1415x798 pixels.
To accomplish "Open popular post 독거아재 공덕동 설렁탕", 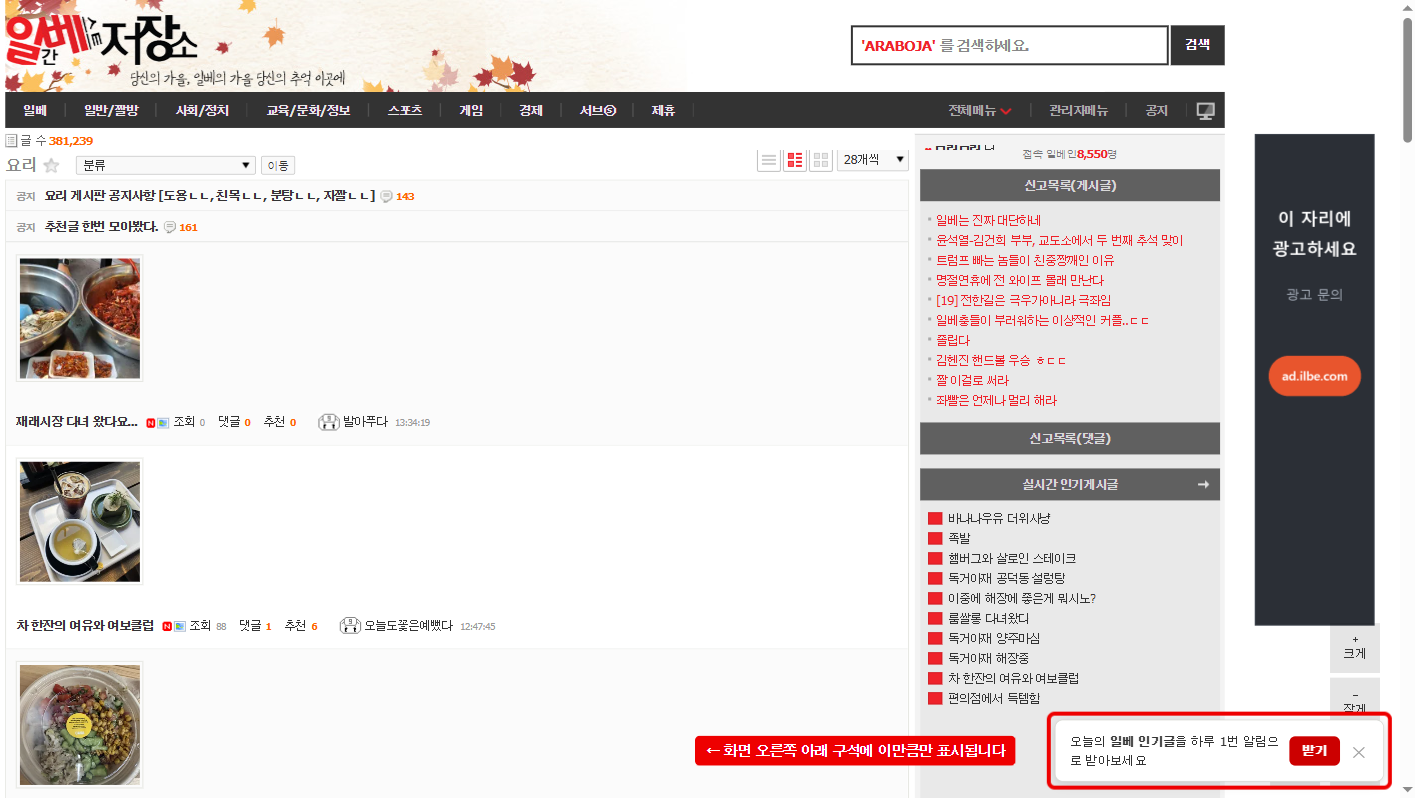I will (1007, 578).
